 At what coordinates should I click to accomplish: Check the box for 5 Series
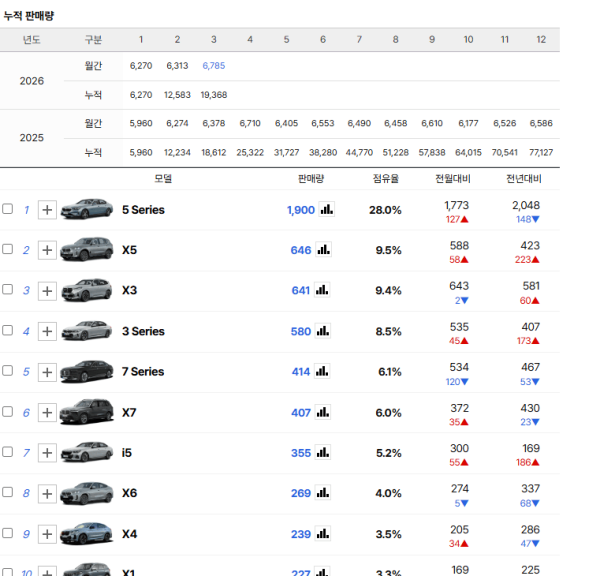click(x=8, y=210)
